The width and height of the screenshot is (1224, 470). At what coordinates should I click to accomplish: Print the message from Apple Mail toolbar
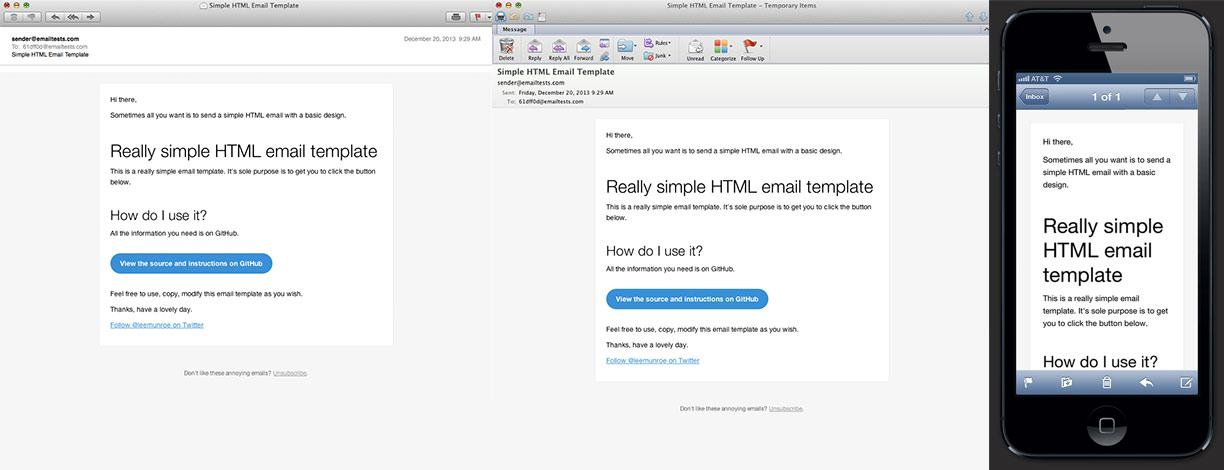[x=456, y=17]
